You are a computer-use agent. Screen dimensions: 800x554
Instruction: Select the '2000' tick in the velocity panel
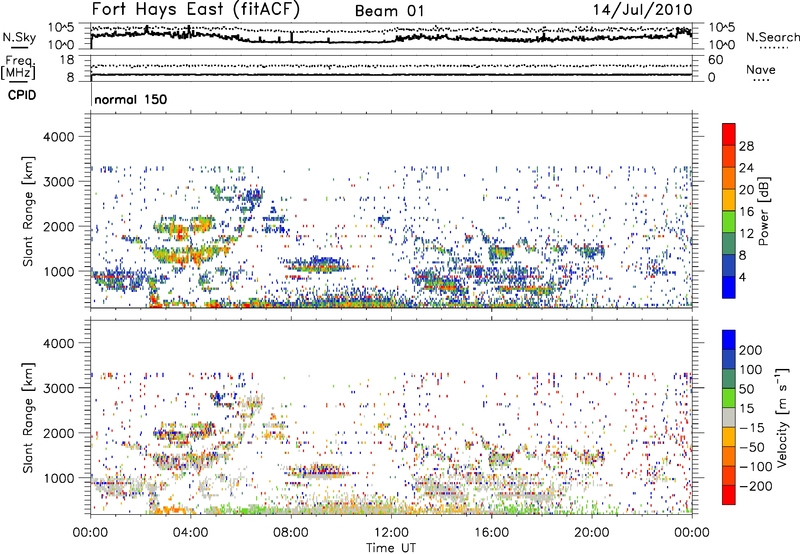point(58,433)
